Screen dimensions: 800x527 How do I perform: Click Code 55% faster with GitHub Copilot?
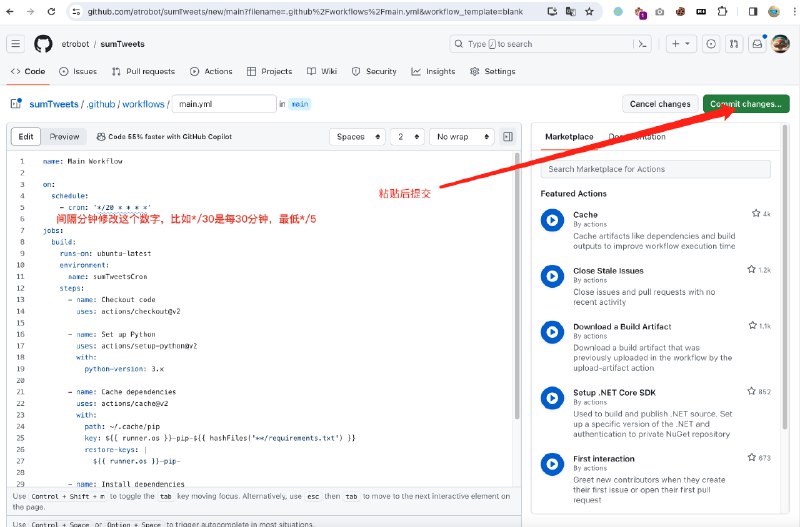[164, 137]
